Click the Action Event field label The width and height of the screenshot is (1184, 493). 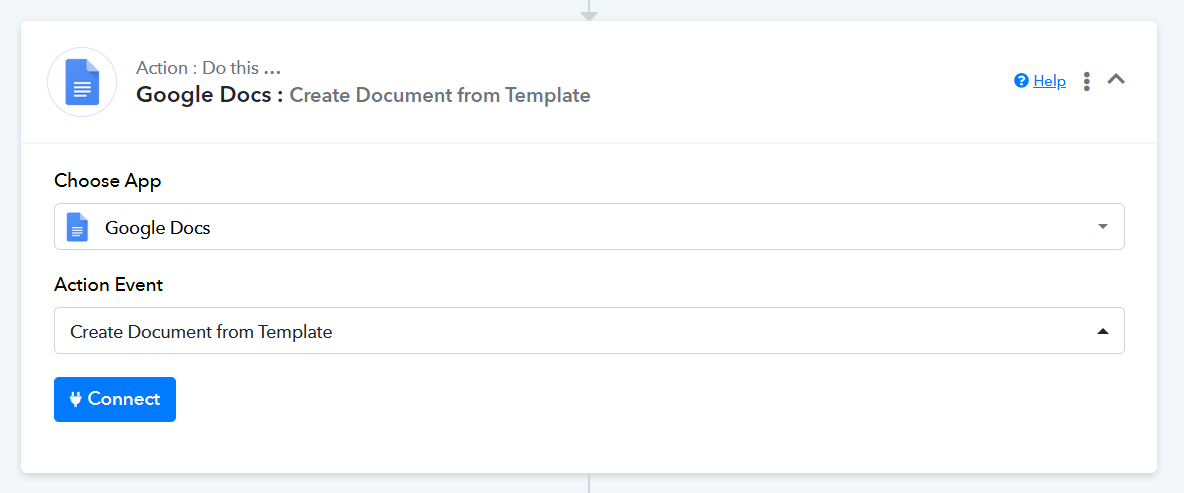(109, 285)
